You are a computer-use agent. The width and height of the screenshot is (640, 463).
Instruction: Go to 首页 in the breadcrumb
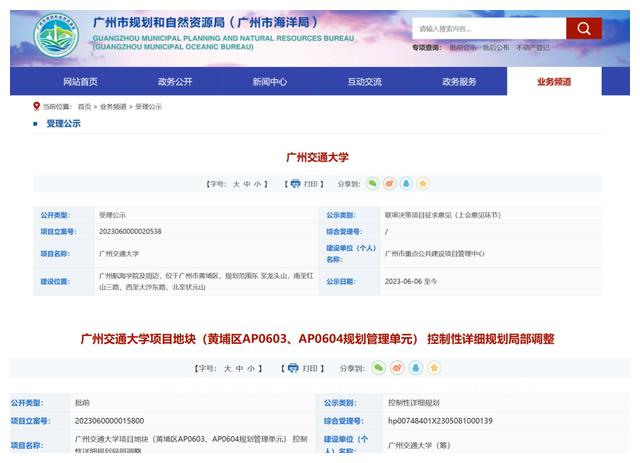(84, 107)
